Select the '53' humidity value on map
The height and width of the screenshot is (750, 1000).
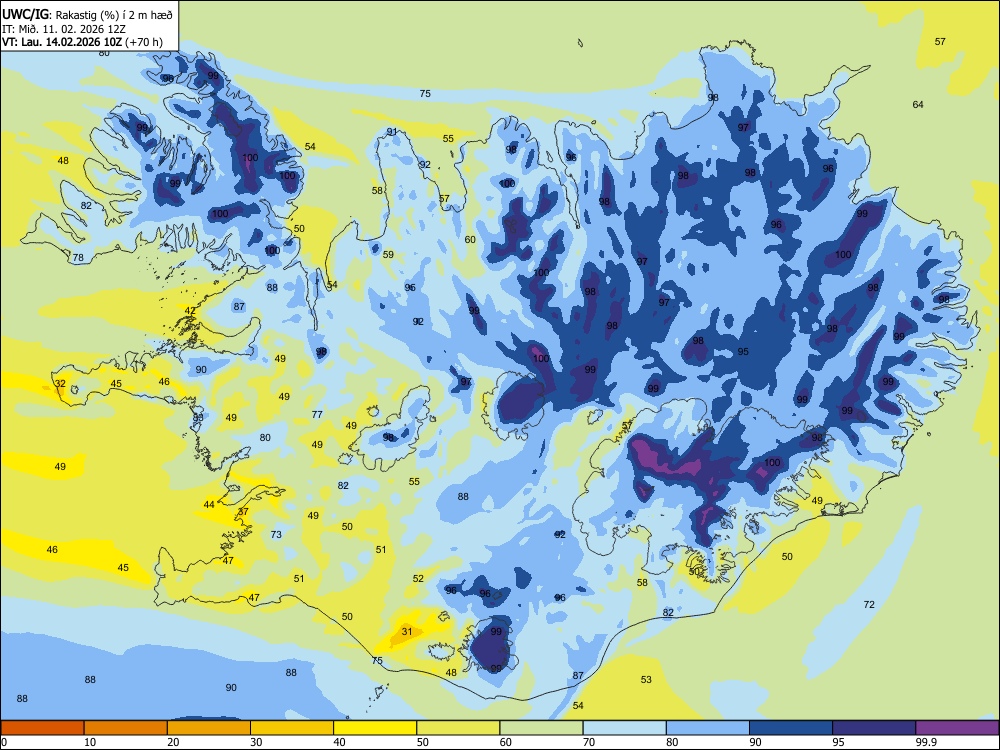(x=646, y=679)
